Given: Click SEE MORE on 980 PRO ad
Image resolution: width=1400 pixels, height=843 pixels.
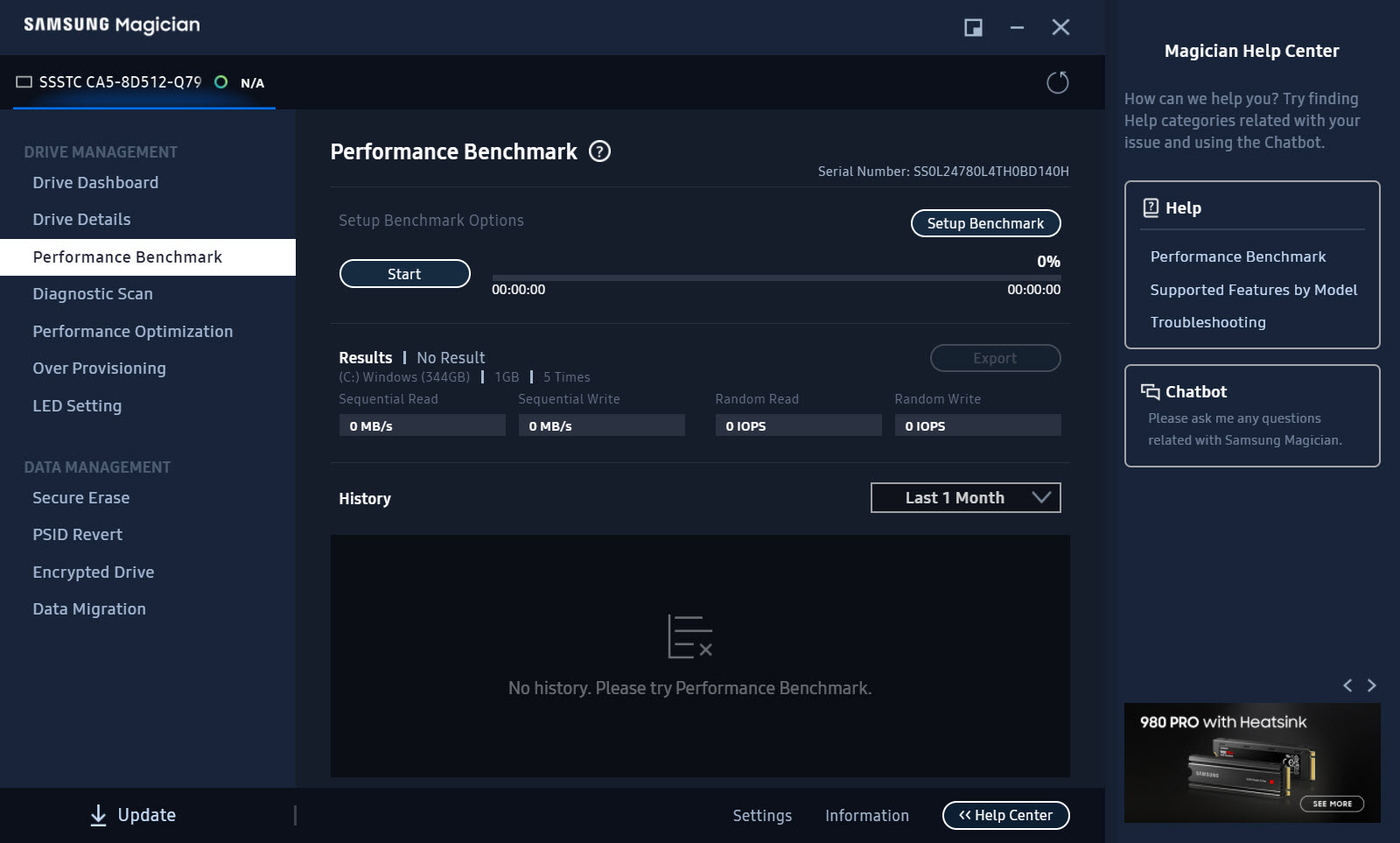Looking at the screenshot, I should pos(1332,804).
